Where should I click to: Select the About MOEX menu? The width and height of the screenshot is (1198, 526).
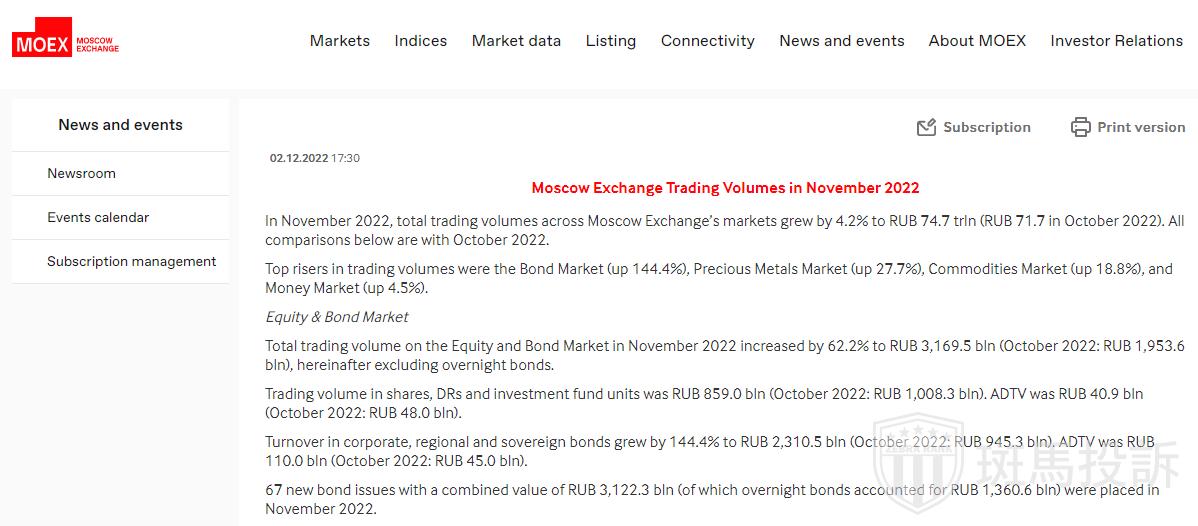(x=977, y=41)
